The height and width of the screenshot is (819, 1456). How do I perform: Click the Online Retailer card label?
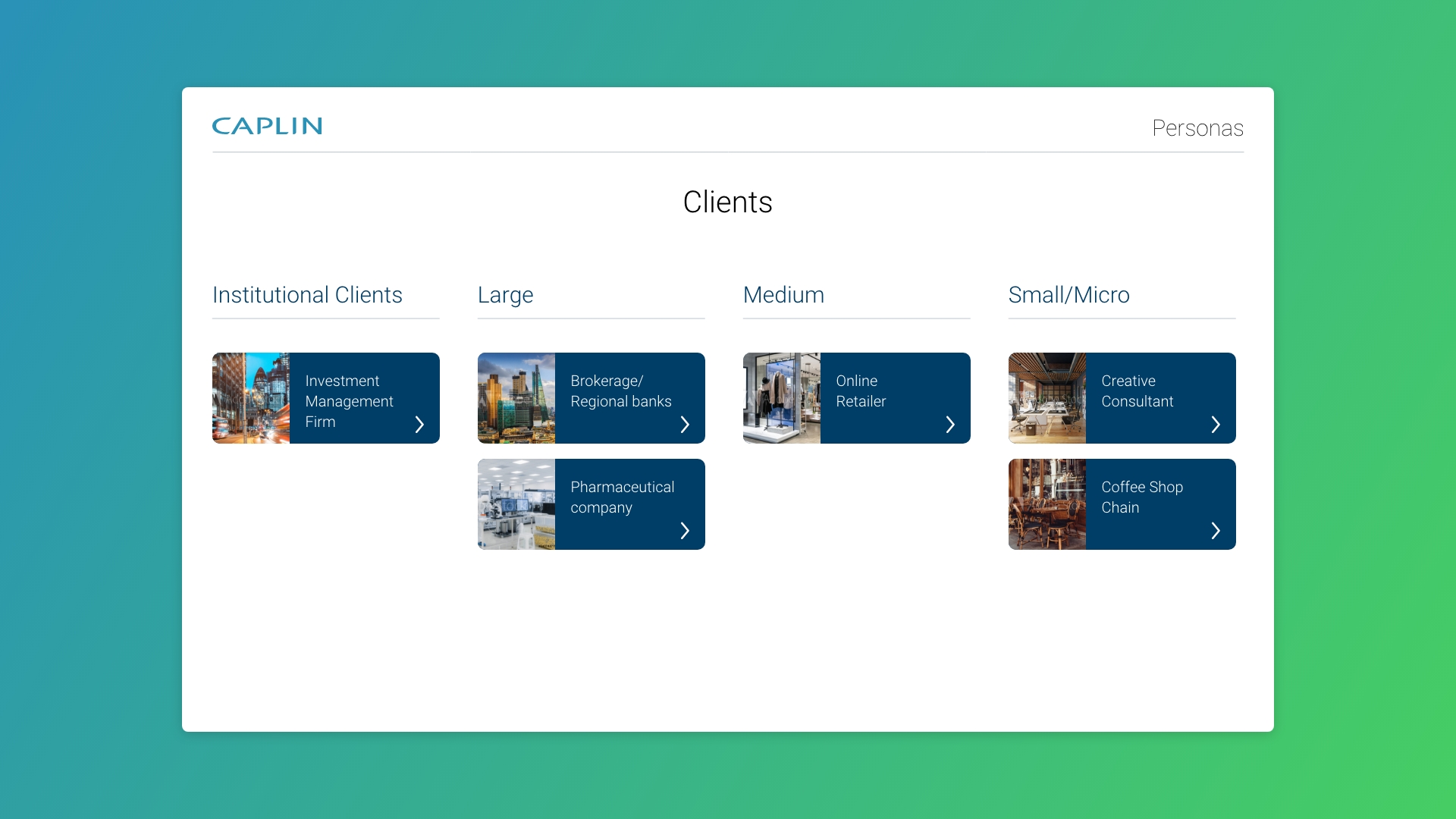pos(861,391)
